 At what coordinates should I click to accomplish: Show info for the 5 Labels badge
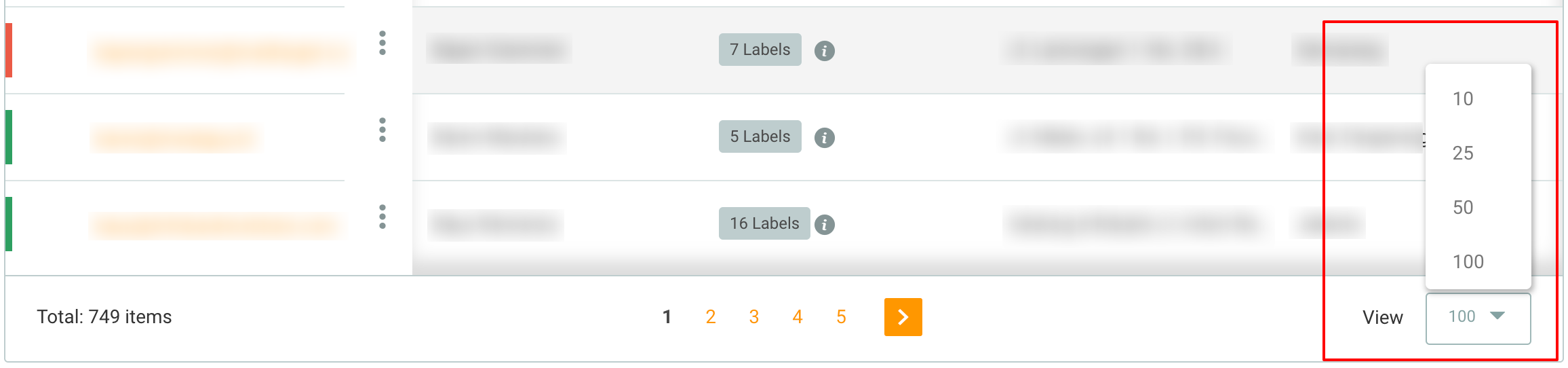coord(824,138)
